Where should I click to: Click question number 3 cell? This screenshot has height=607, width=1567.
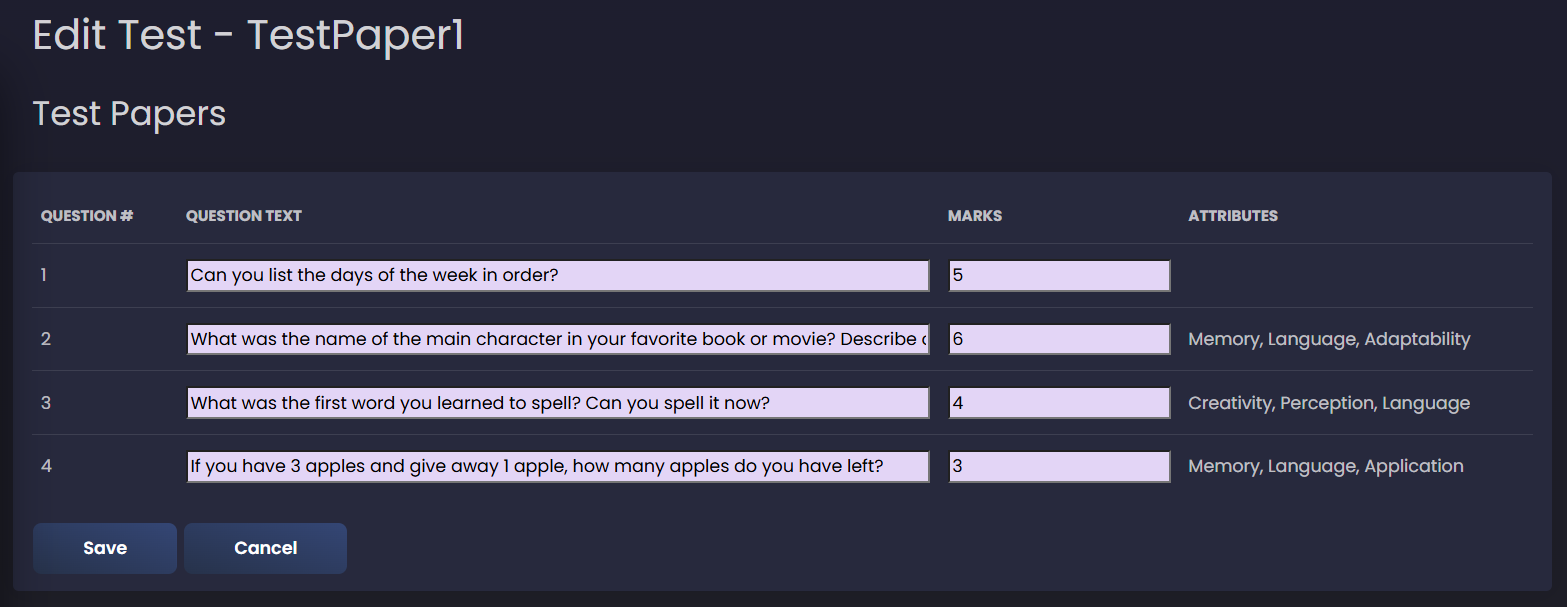[x=46, y=403]
